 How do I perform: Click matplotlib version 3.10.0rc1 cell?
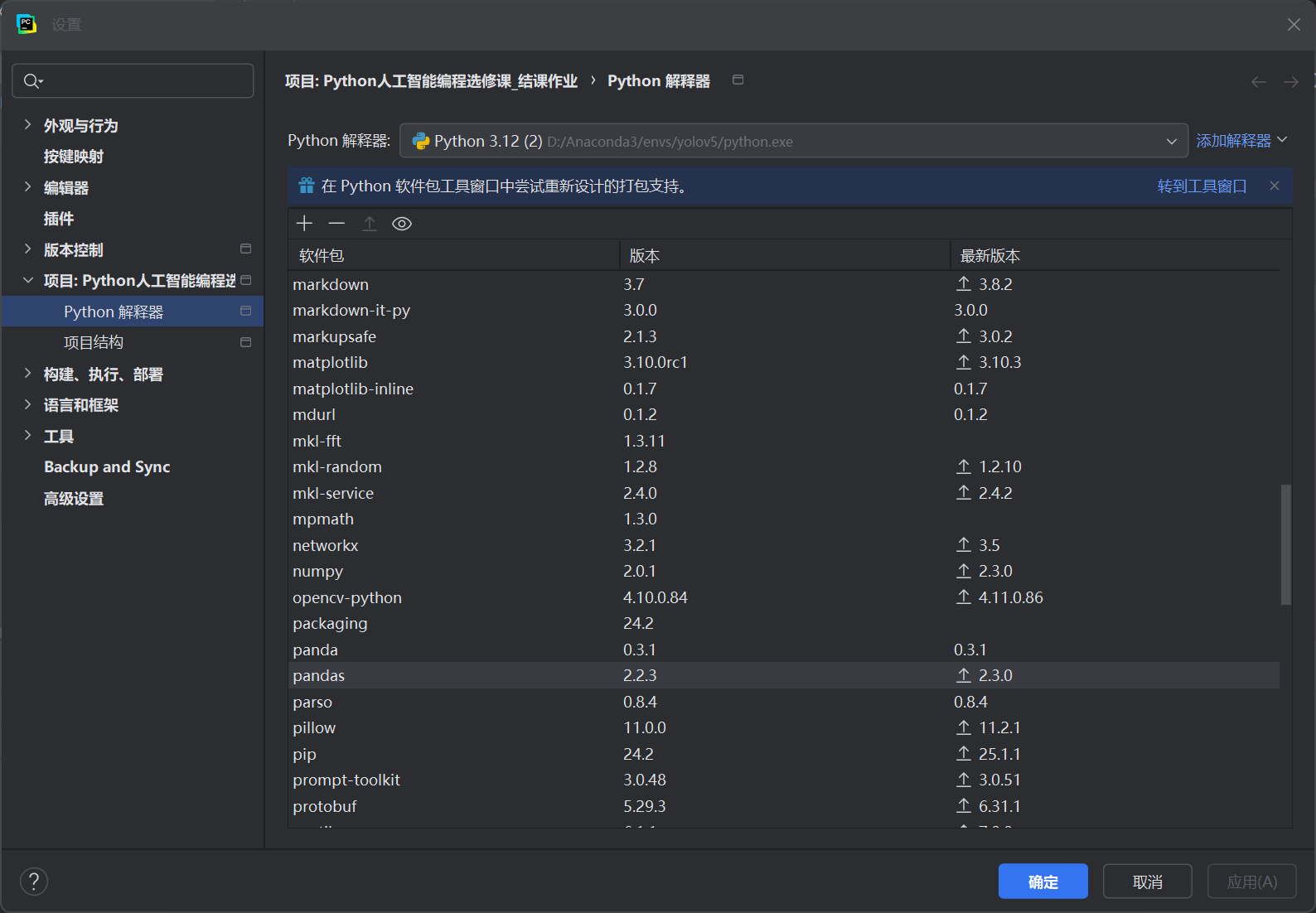(x=656, y=362)
